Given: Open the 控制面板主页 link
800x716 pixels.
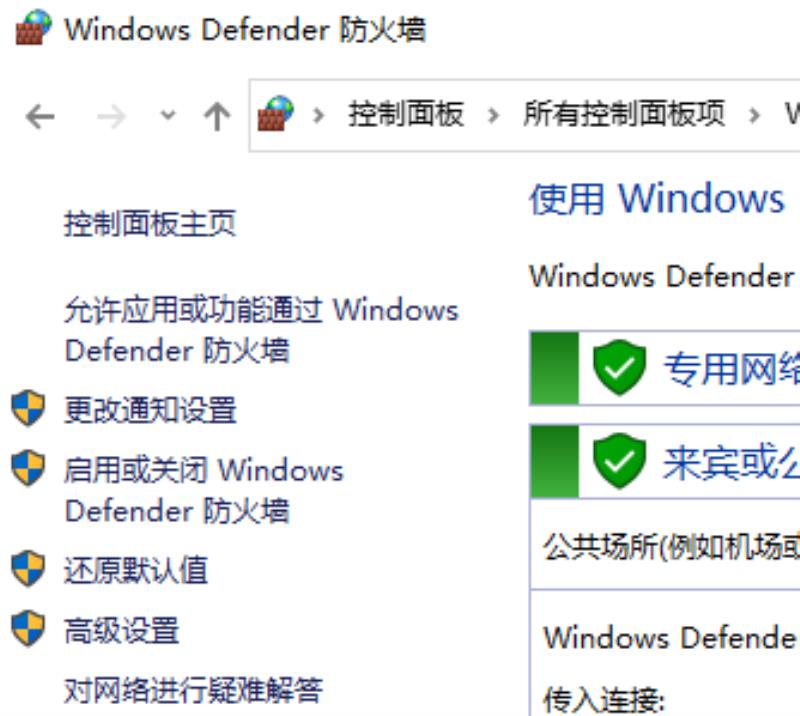Looking at the screenshot, I should pos(150,223).
